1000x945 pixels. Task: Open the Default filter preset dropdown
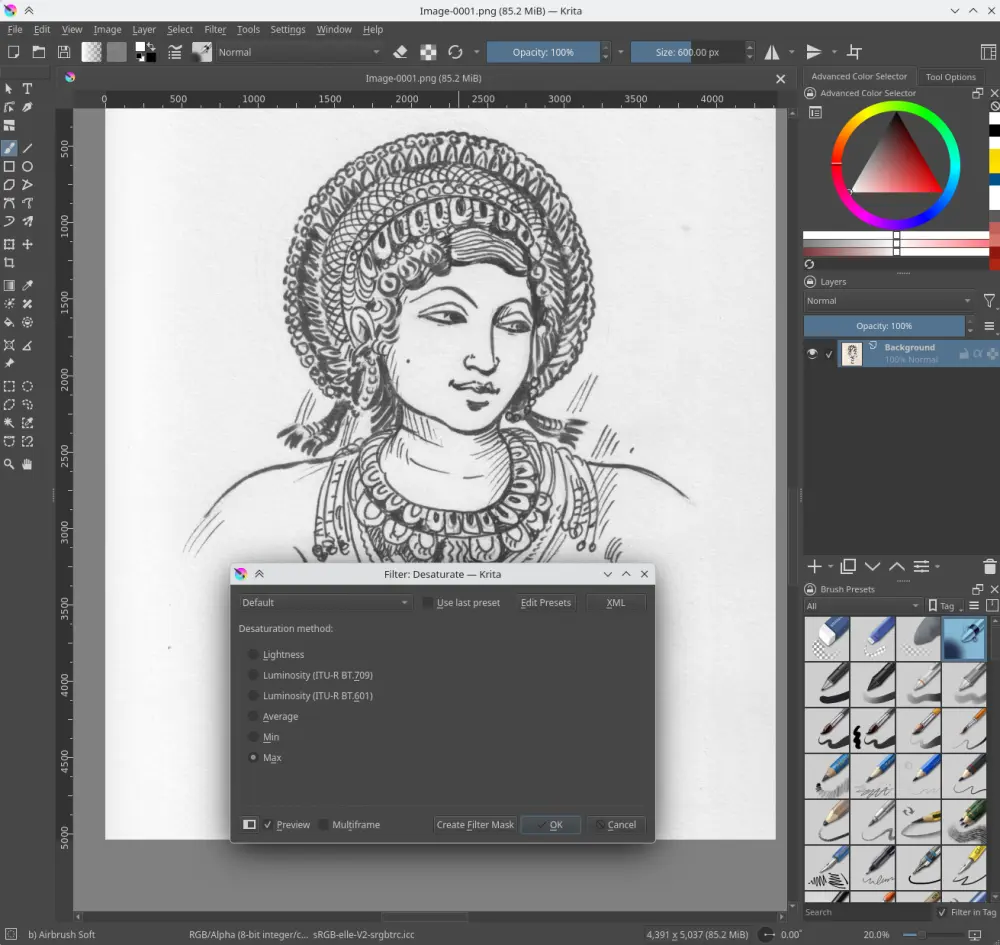[325, 603]
